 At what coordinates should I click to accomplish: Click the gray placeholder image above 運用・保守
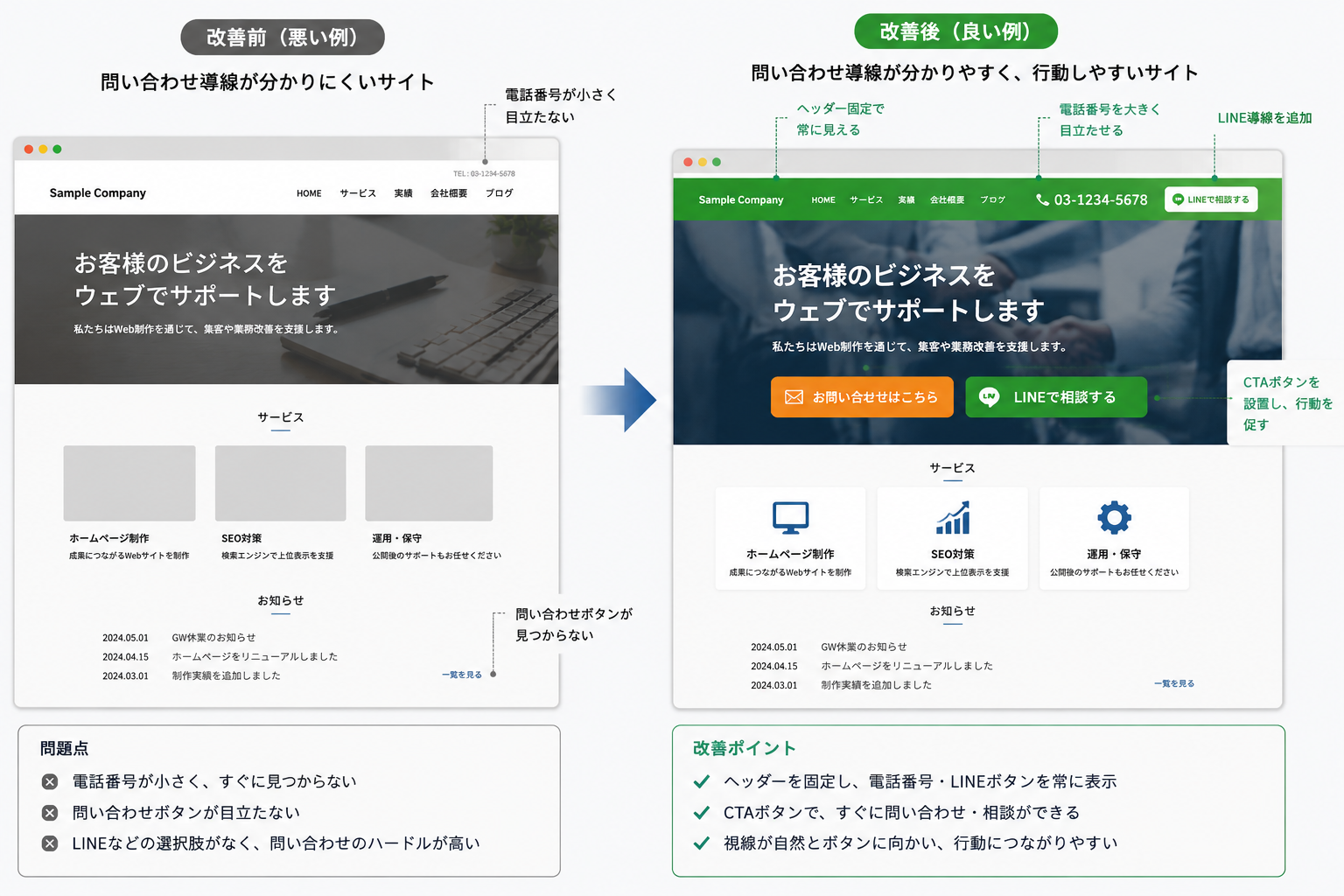[429, 483]
